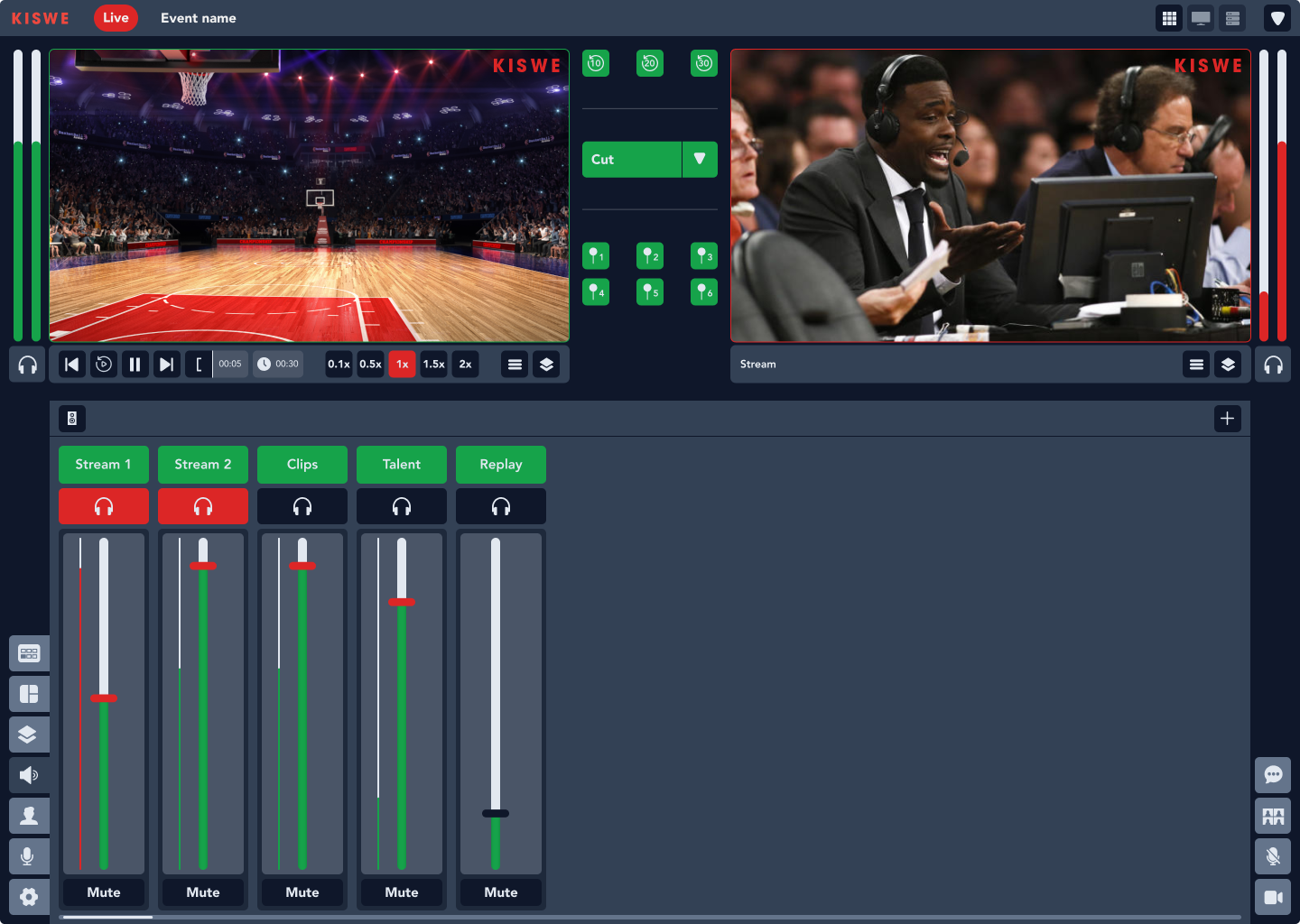Set in-point bracket marker

pyautogui.click(x=199, y=365)
